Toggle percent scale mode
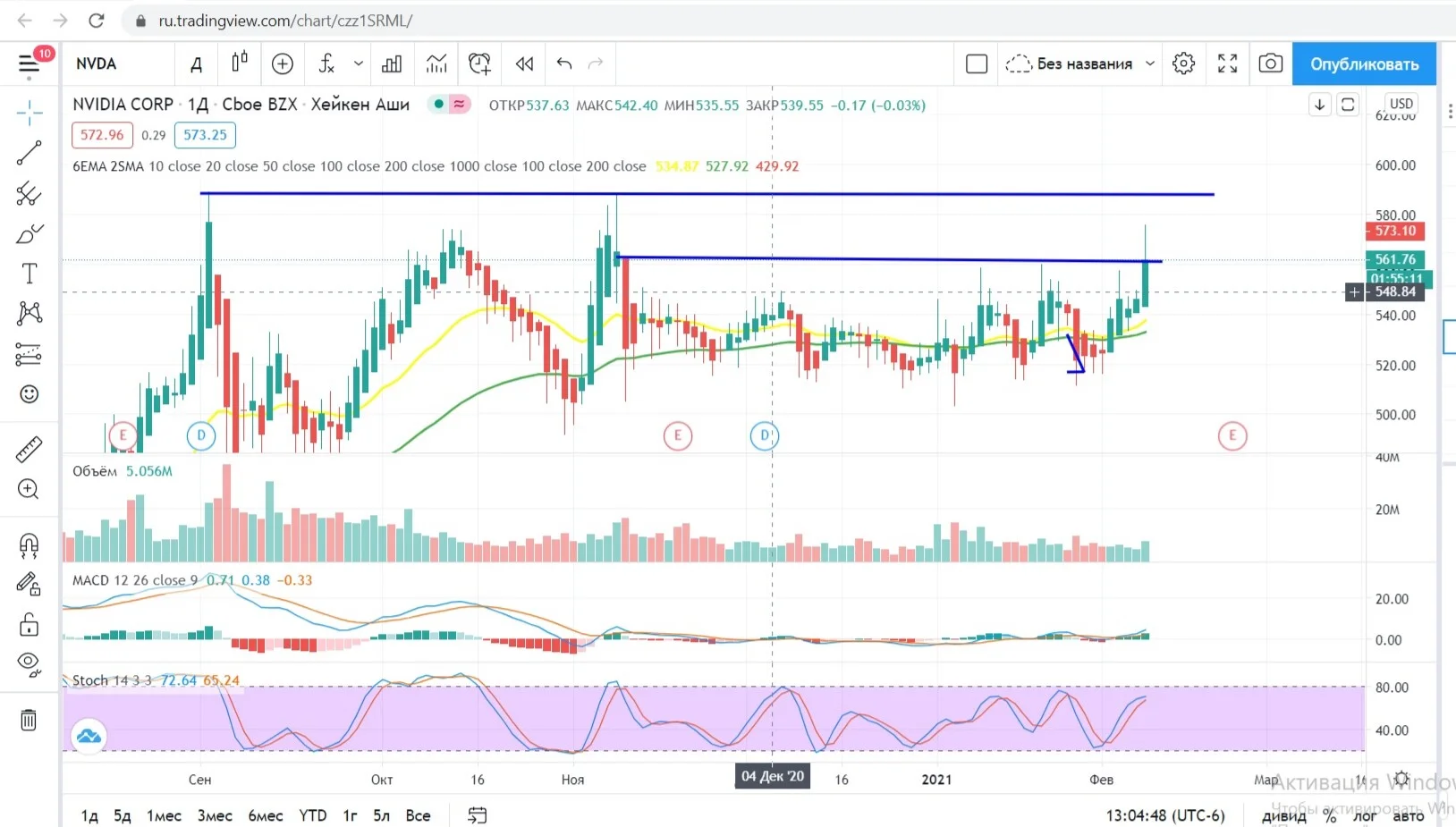The width and height of the screenshot is (1456, 827). [1330, 815]
